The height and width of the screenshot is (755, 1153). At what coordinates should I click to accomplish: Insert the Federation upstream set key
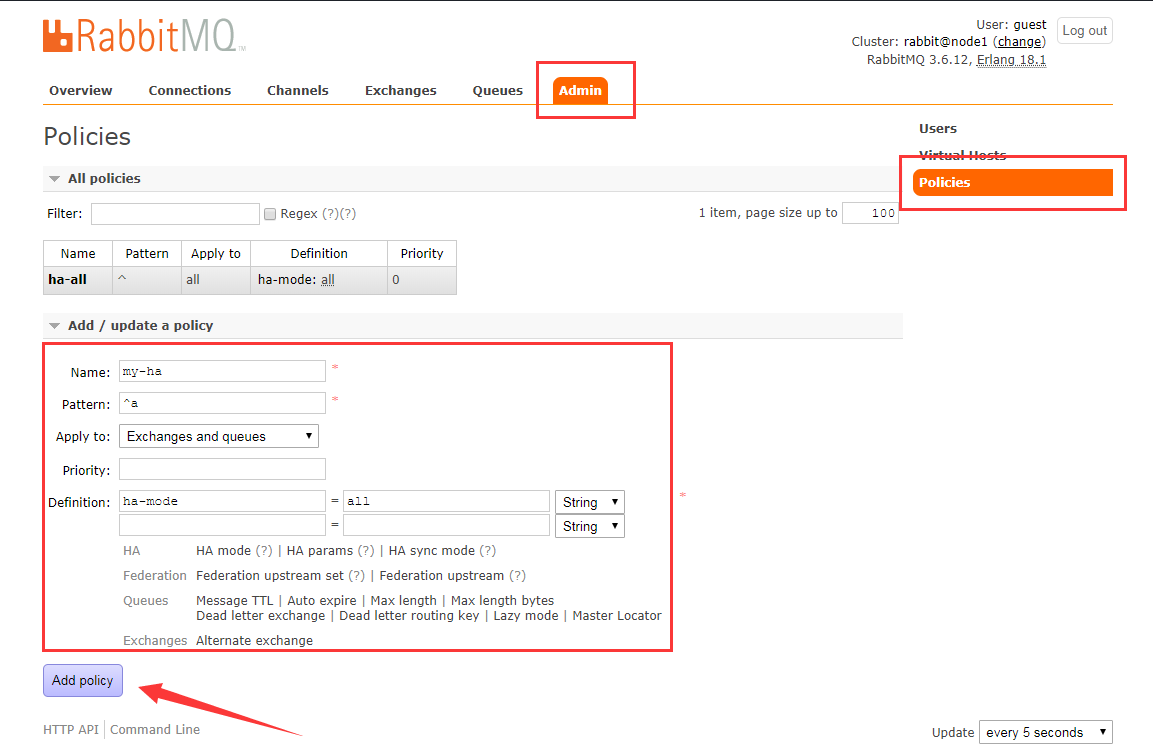coord(270,576)
